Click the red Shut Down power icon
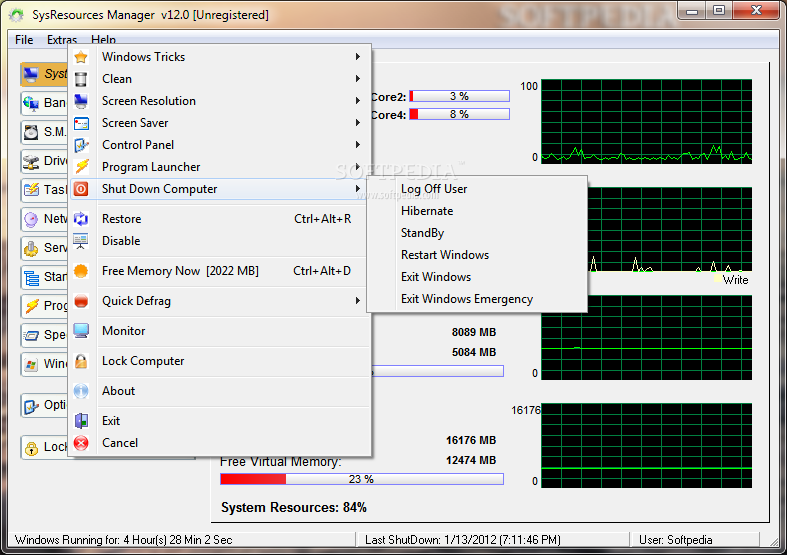This screenshot has width=787, height=555. [x=81, y=189]
